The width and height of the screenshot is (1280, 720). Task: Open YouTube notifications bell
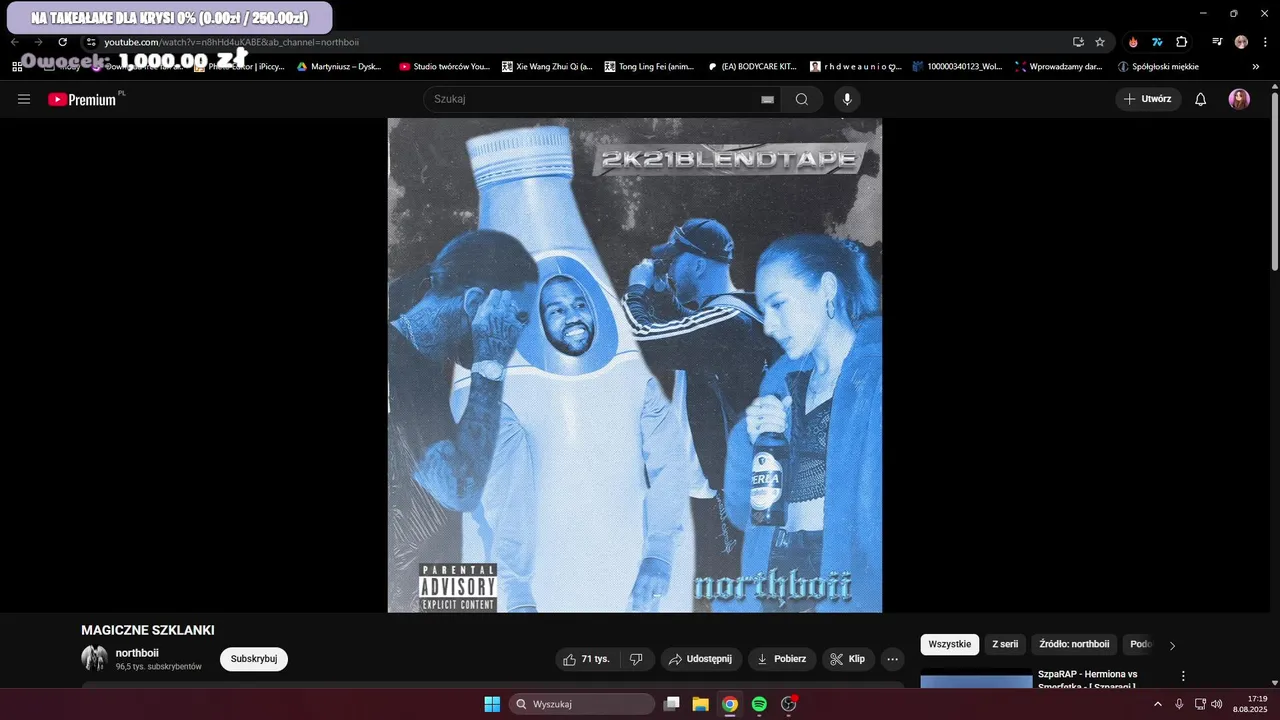pos(1201,99)
